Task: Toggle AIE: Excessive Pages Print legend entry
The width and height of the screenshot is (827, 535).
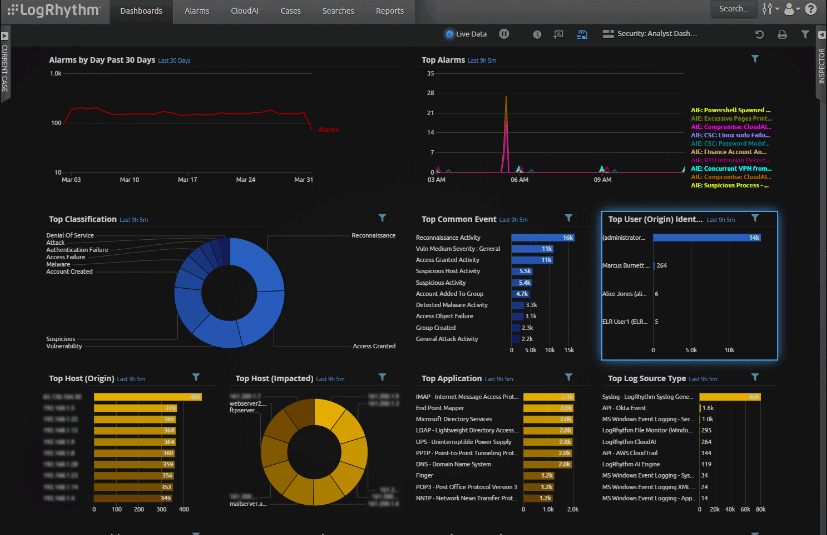Action: pyautogui.click(x=731, y=119)
